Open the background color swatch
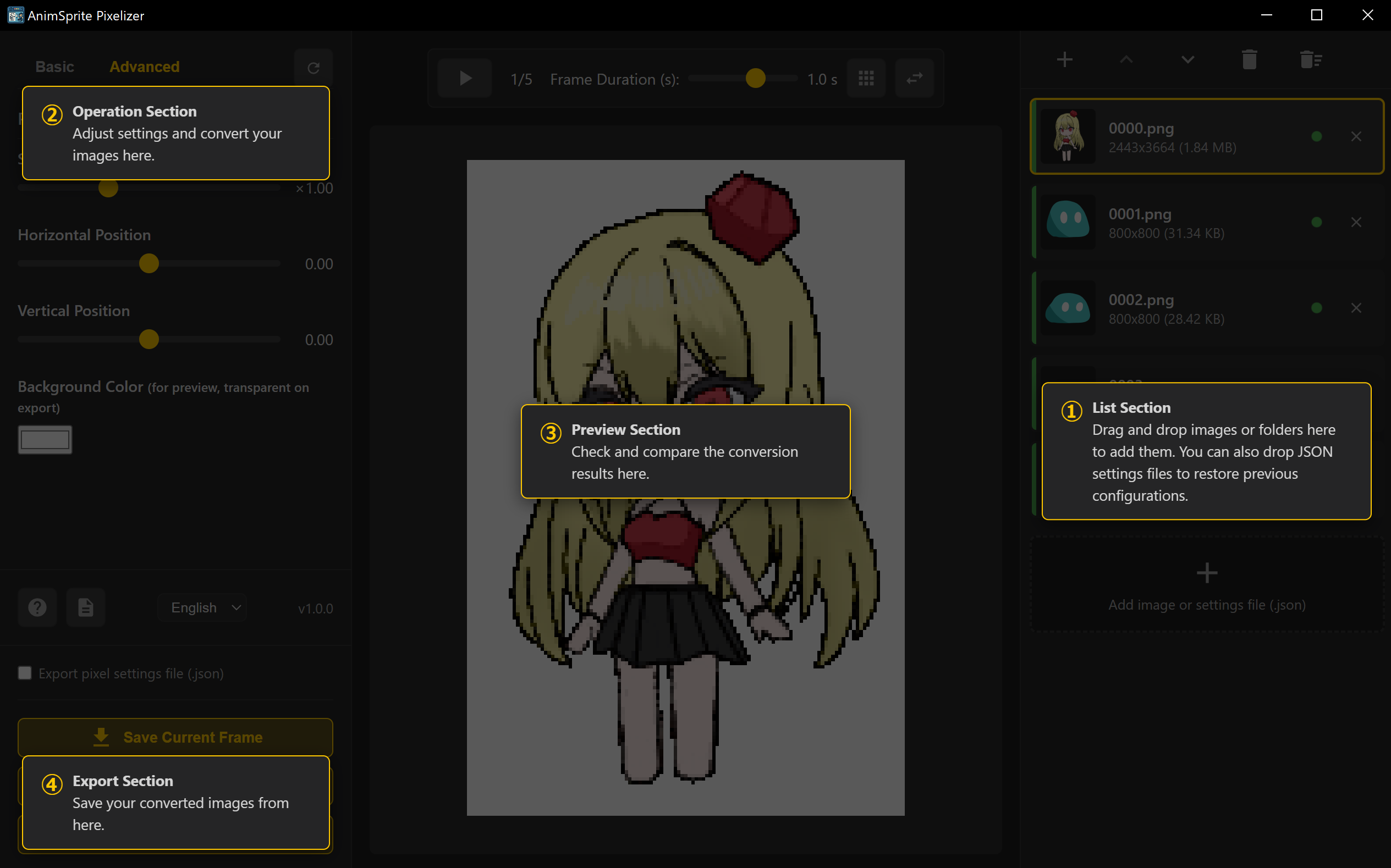Image resolution: width=1391 pixels, height=868 pixels. (x=45, y=440)
